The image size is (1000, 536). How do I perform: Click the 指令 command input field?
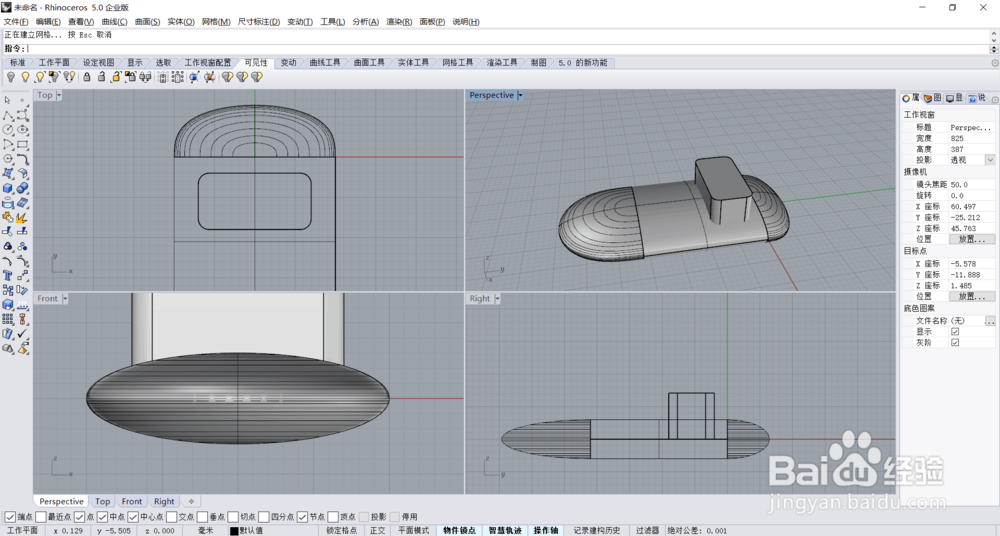click(x=509, y=49)
